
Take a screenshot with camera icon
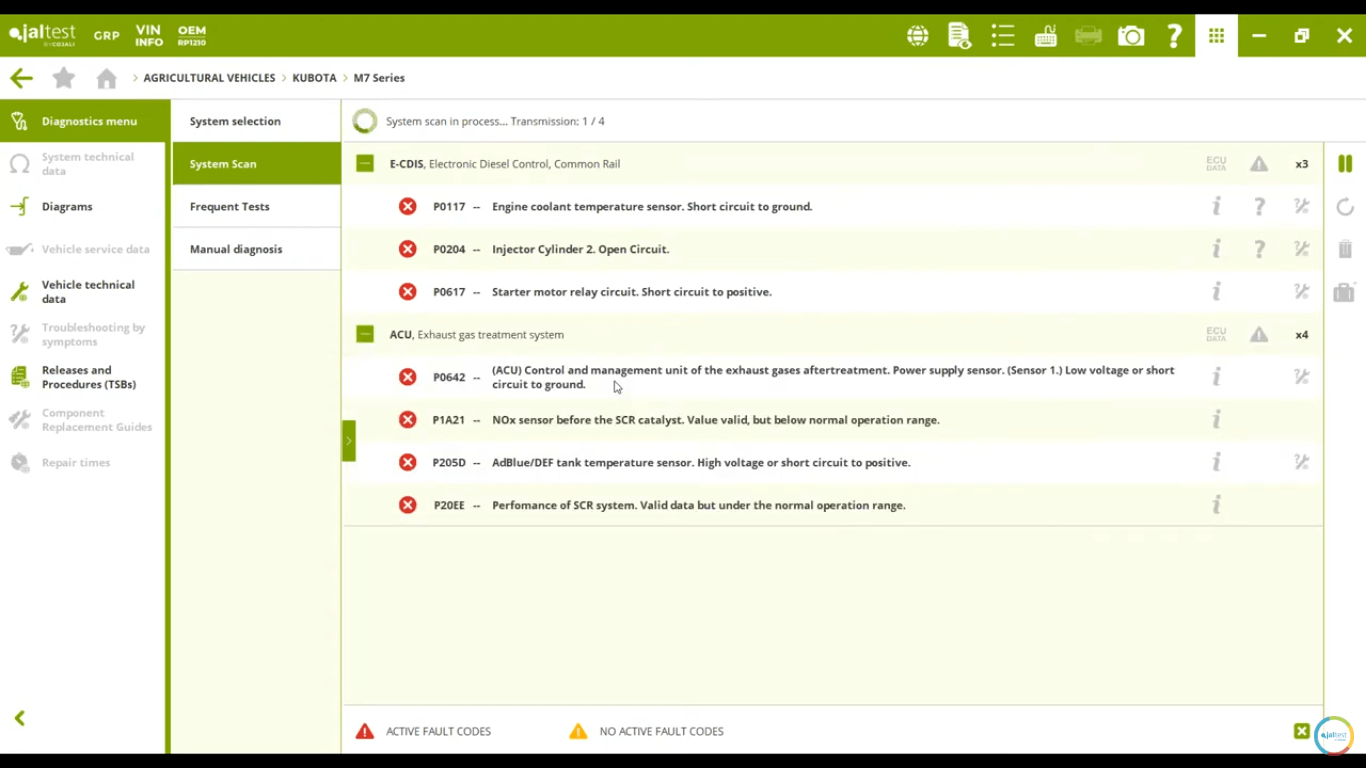(x=1131, y=36)
